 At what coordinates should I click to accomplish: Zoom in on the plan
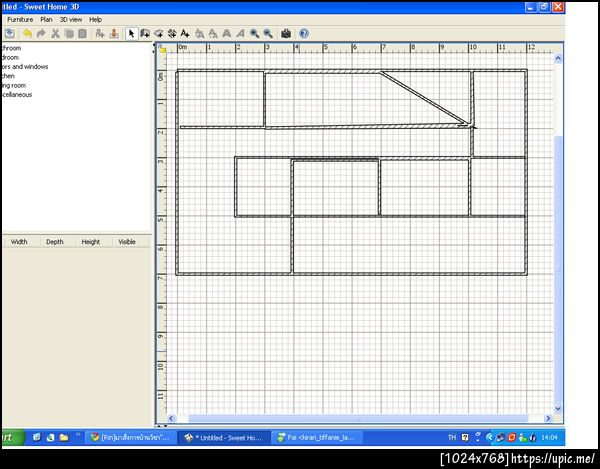click(x=254, y=34)
